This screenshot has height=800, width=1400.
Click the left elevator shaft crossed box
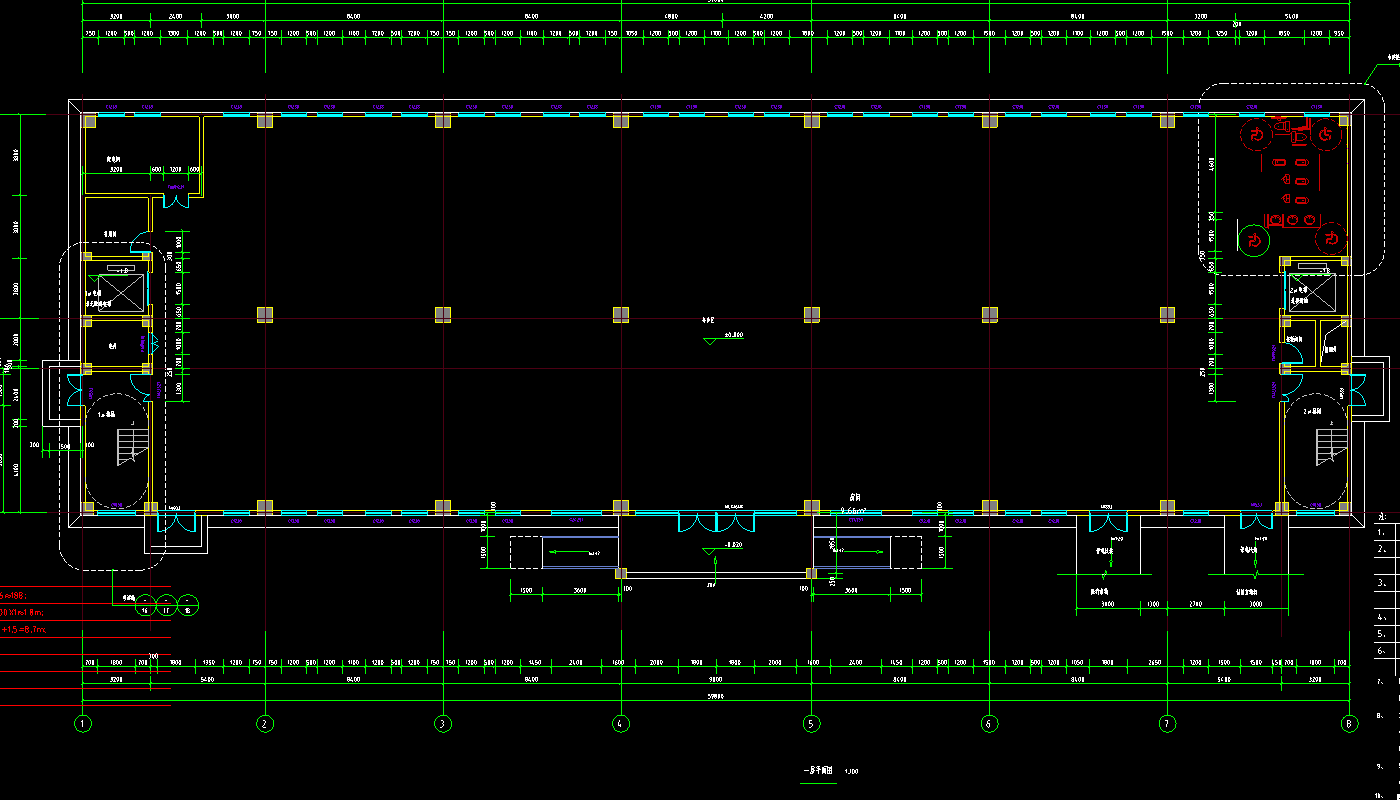[x=116, y=294]
